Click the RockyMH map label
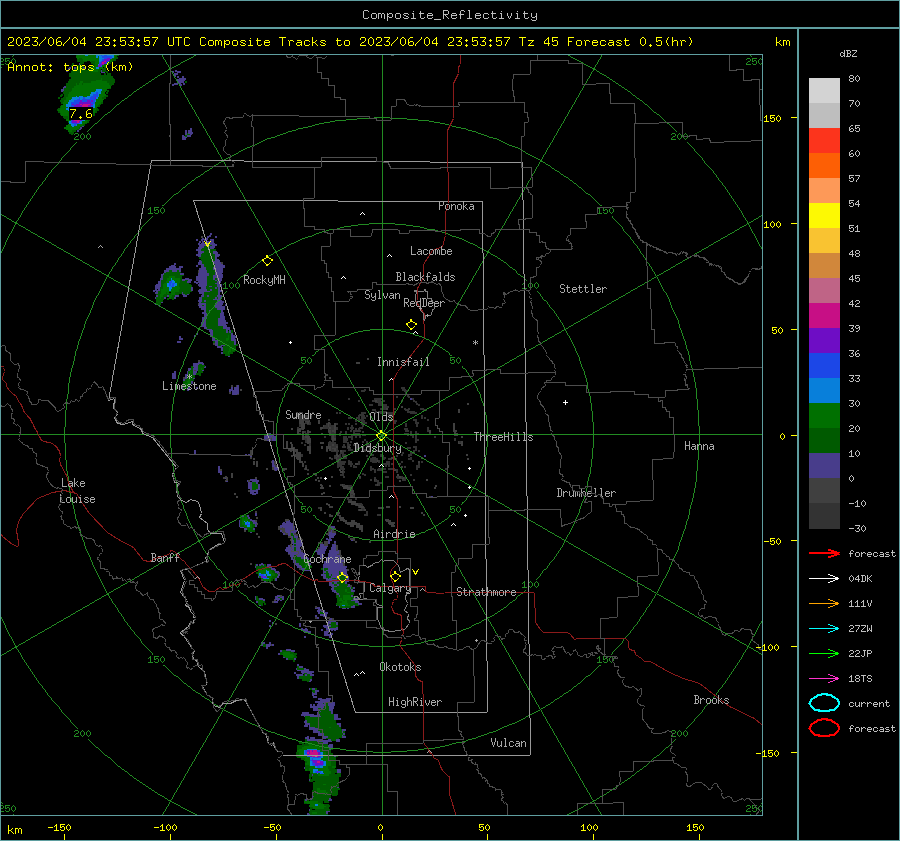Viewport: 900px width, 841px height. [264, 280]
